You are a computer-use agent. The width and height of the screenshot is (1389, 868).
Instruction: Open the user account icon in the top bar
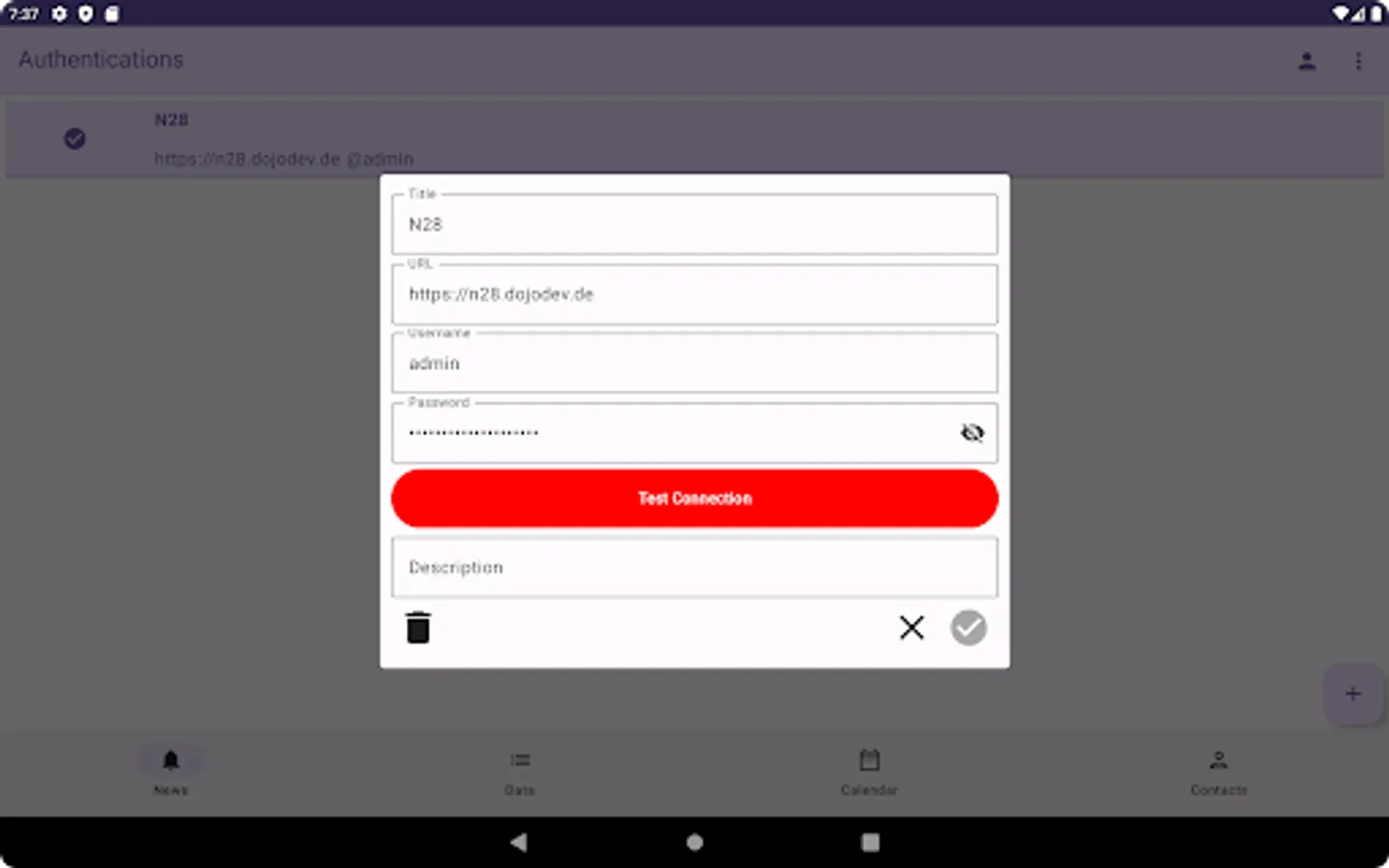coord(1307,61)
